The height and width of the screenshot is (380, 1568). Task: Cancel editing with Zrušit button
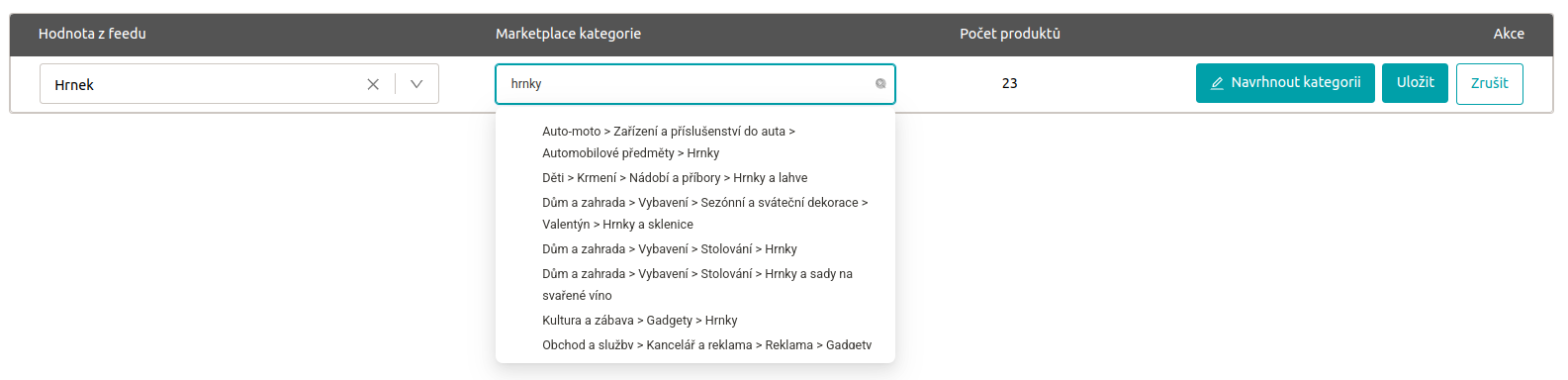[x=1490, y=83]
